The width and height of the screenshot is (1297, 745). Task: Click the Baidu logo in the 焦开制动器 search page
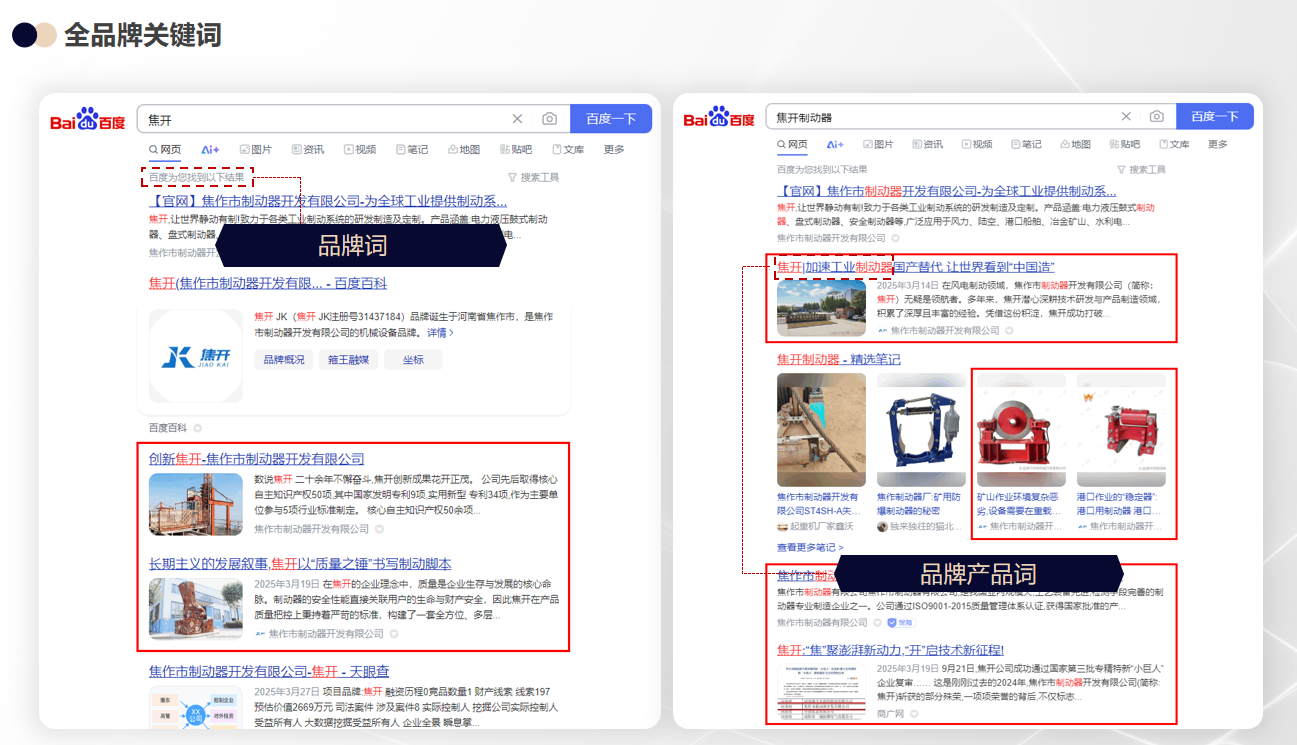pyautogui.click(x=719, y=118)
